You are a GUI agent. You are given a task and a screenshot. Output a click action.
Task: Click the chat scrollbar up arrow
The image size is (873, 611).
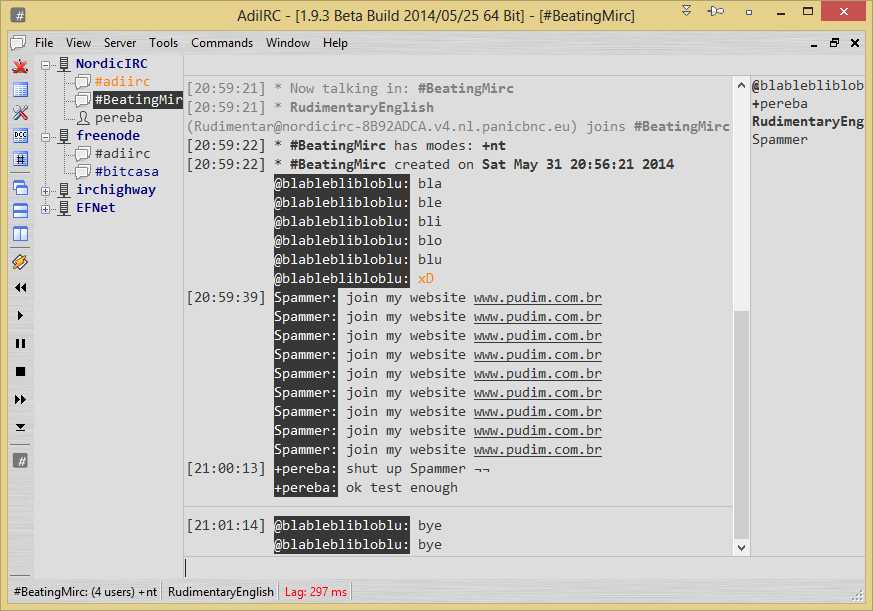[x=741, y=85]
